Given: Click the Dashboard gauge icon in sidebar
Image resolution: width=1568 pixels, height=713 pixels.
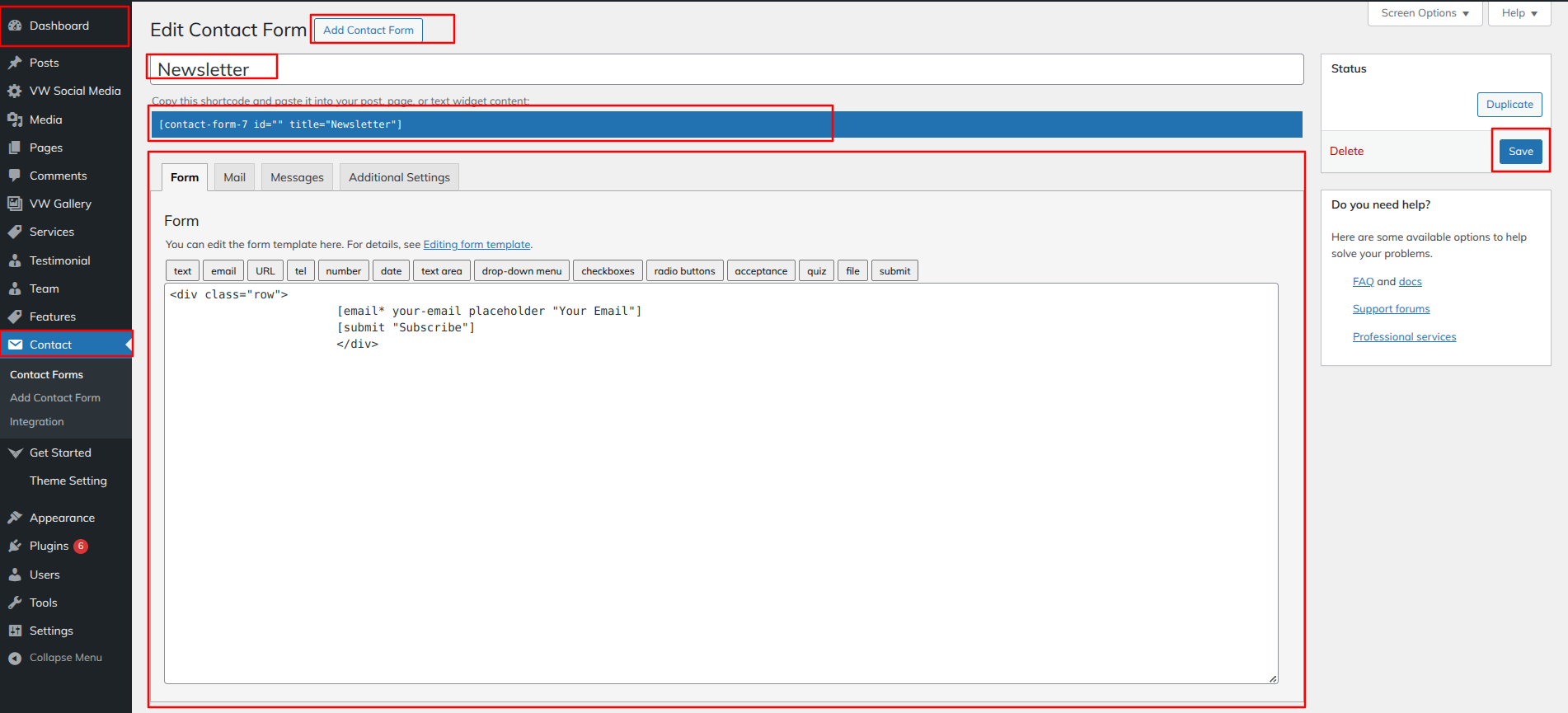Looking at the screenshot, I should tap(15, 26).
